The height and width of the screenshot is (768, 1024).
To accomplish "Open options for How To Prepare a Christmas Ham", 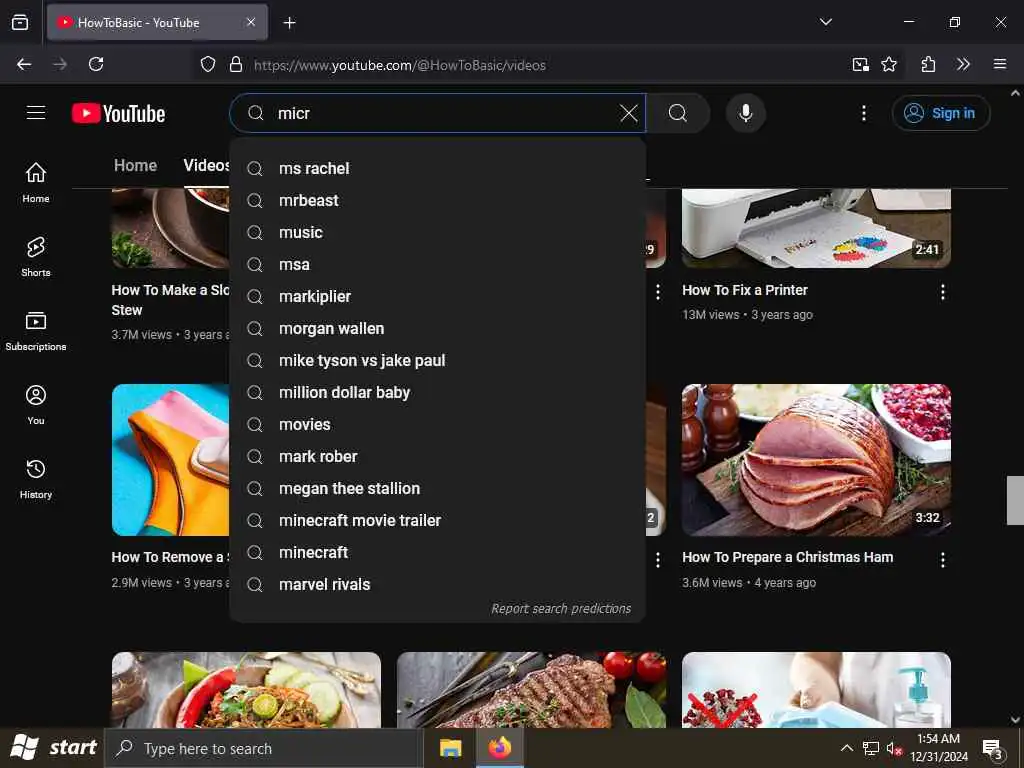I will pyautogui.click(x=942, y=560).
